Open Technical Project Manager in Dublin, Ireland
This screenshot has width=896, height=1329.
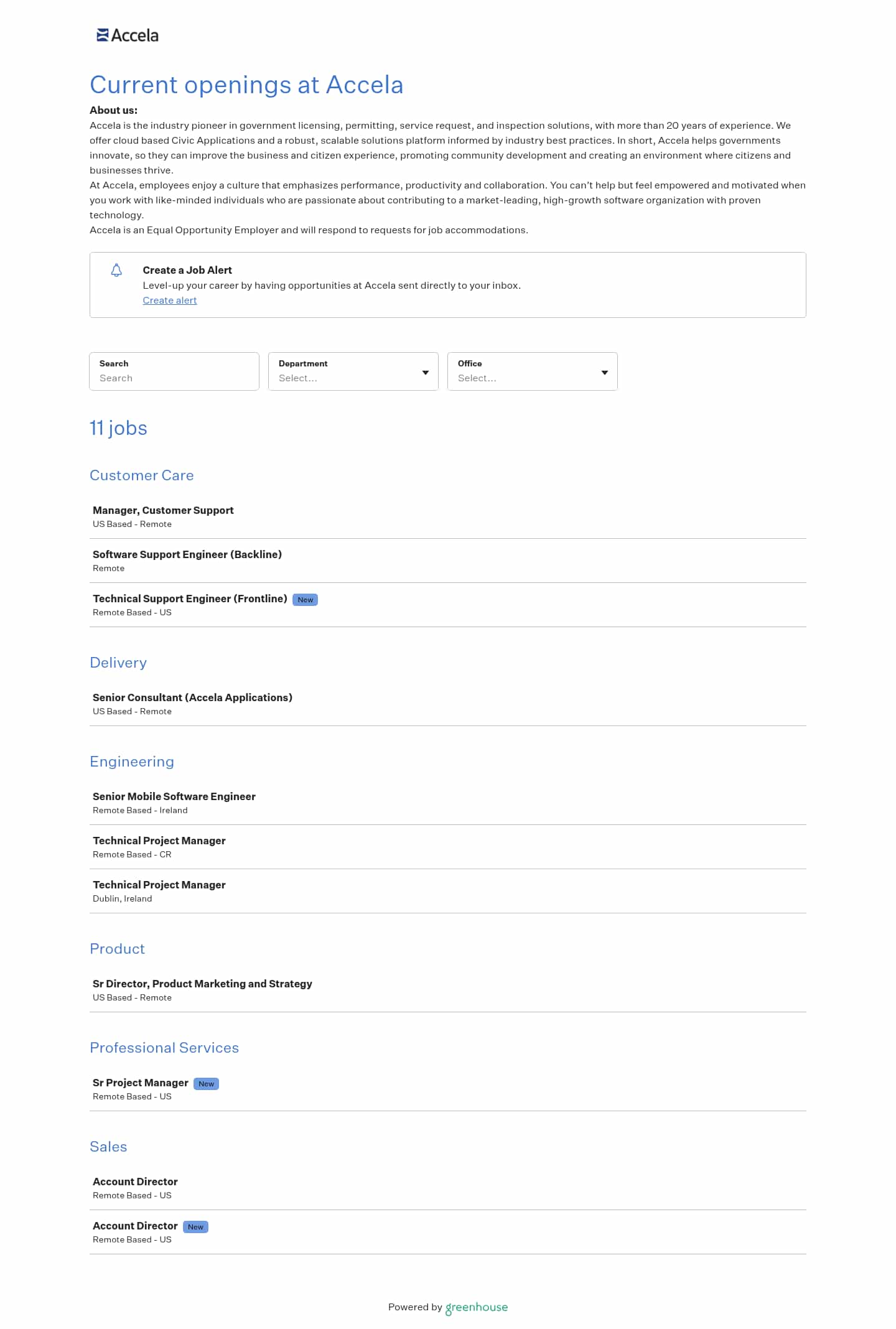click(159, 885)
